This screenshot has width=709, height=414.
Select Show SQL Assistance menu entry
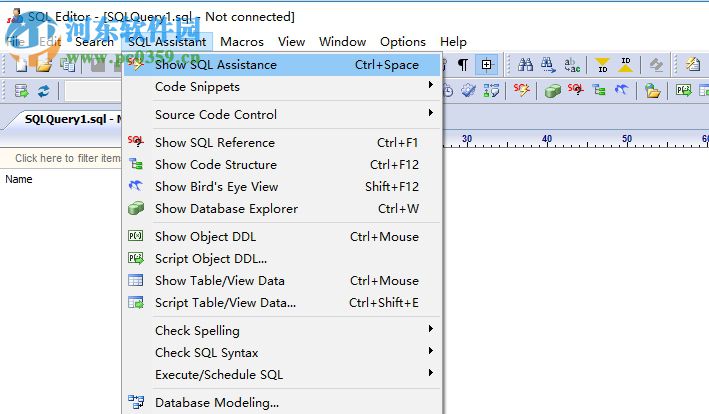(283, 65)
